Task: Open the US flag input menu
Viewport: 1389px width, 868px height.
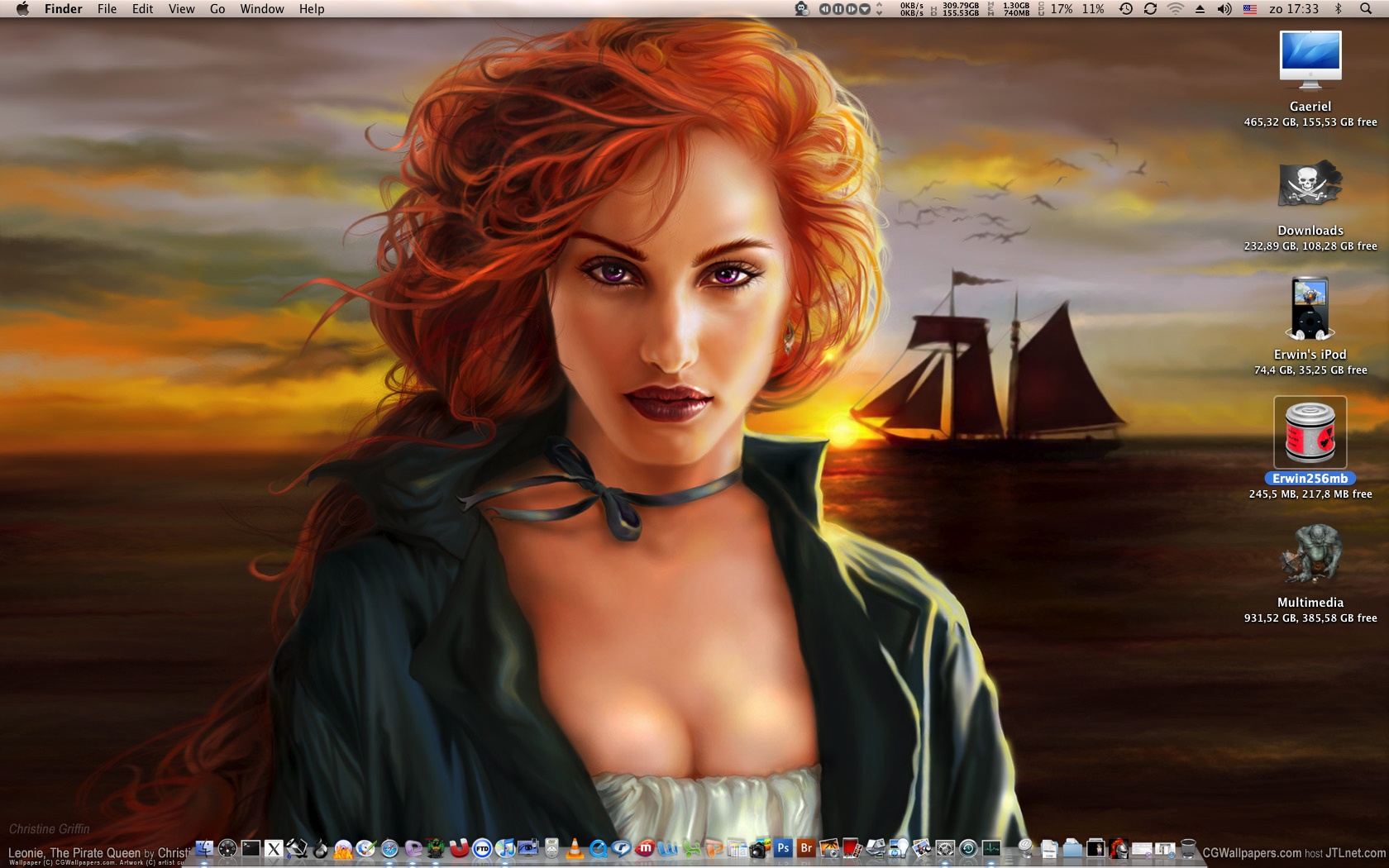Action: pos(1250,9)
